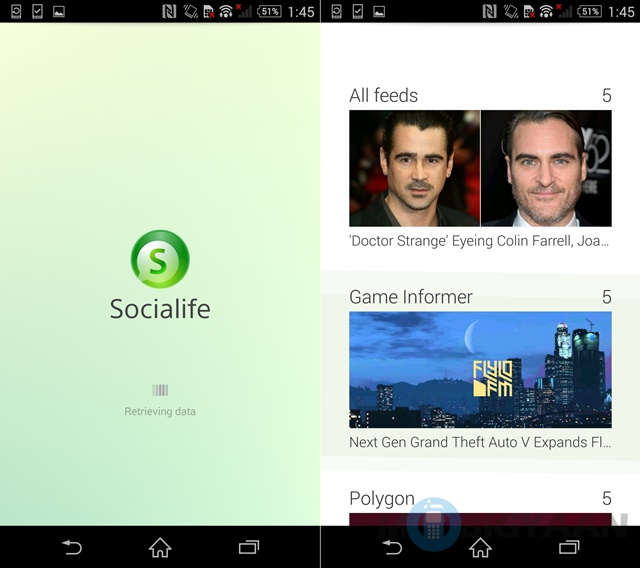The height and width of the screenshot is (568, 640).
Task: Open Next Gen Grand Theft Auto V article
Action: 480,442
